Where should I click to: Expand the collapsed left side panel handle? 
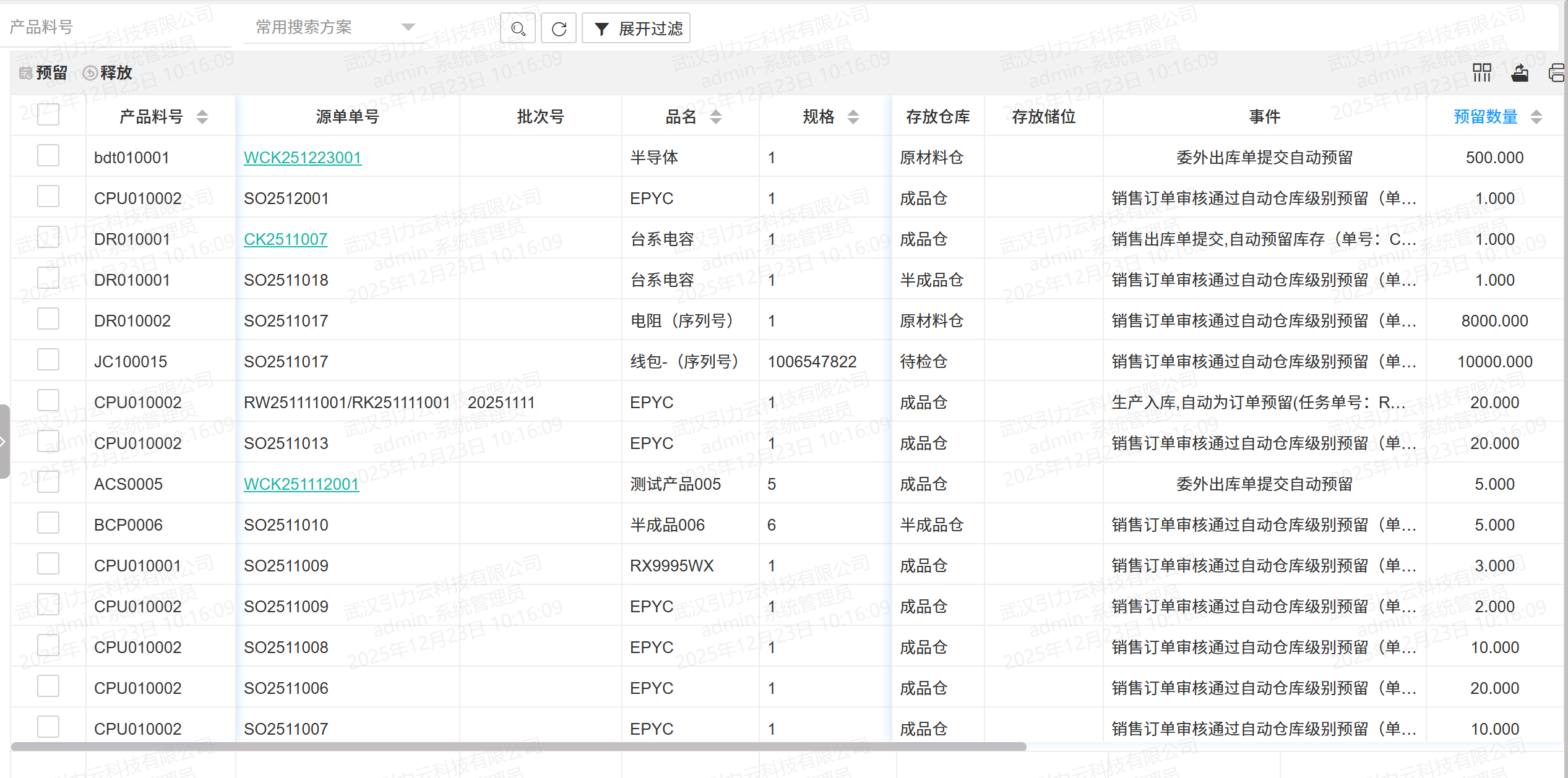pos(4,441)
